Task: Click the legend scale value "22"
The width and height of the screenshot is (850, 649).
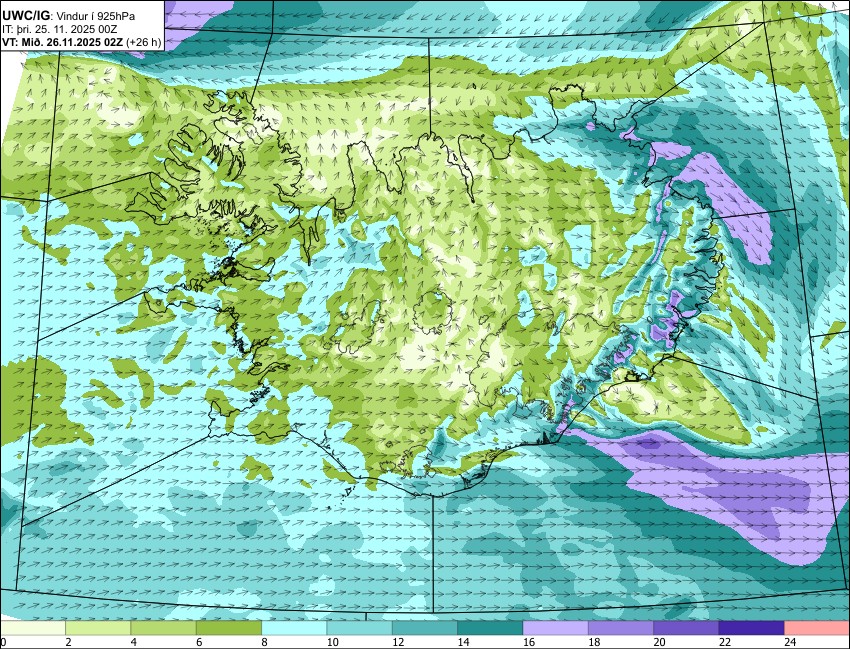Action: point(724,642)
